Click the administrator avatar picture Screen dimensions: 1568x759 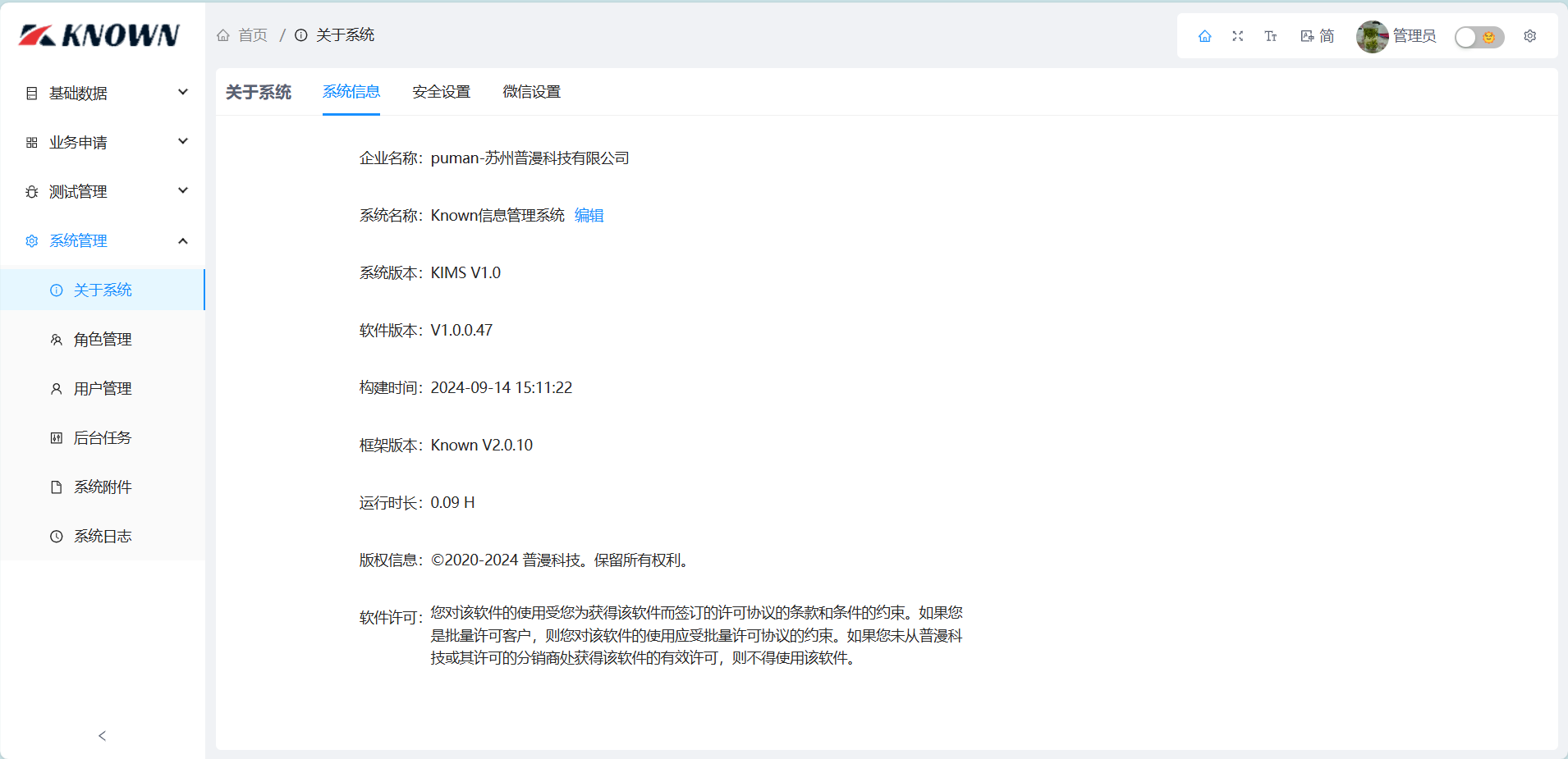pyautogui.click(x=1372, y=36)
